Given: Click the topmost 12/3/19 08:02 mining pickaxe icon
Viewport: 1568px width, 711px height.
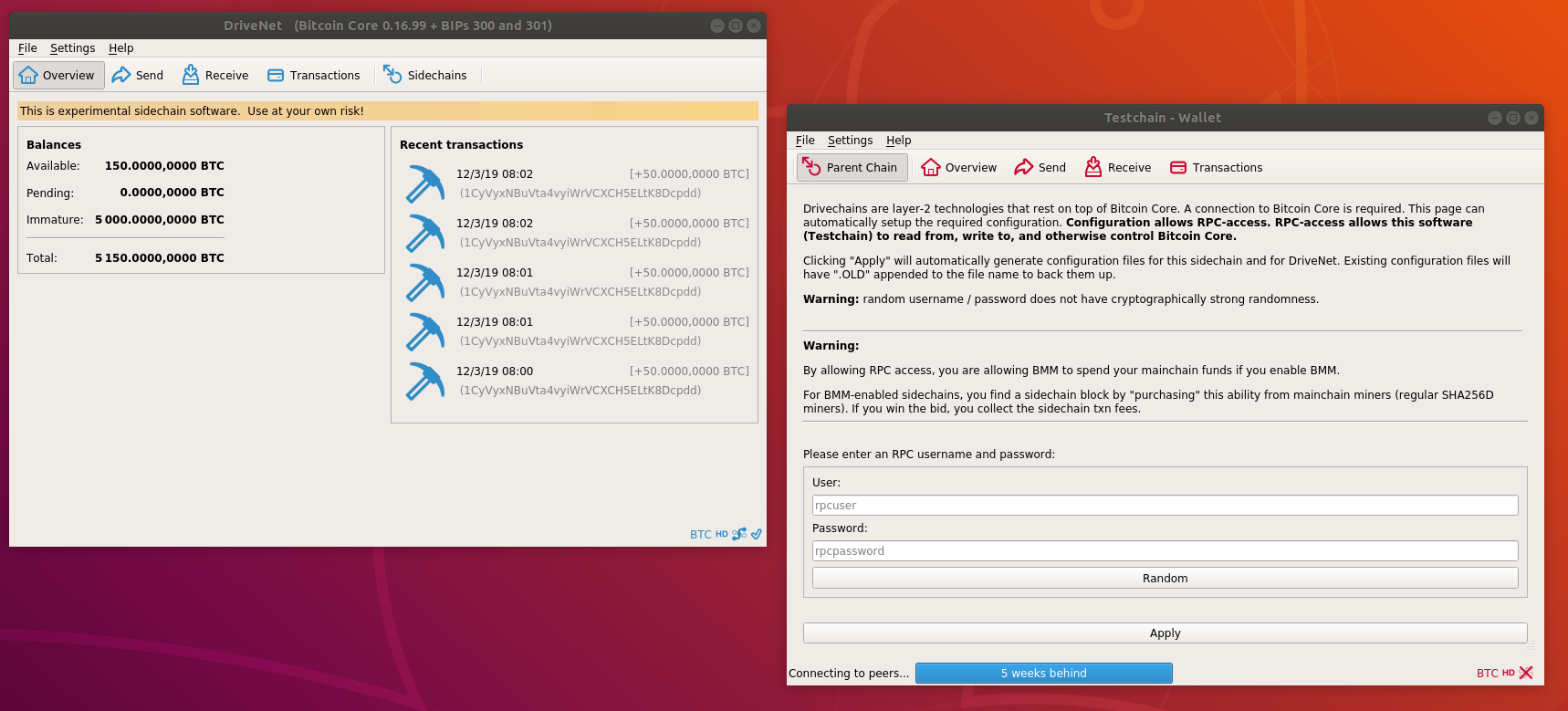Looking at the screenshot, I should point(424,184).
